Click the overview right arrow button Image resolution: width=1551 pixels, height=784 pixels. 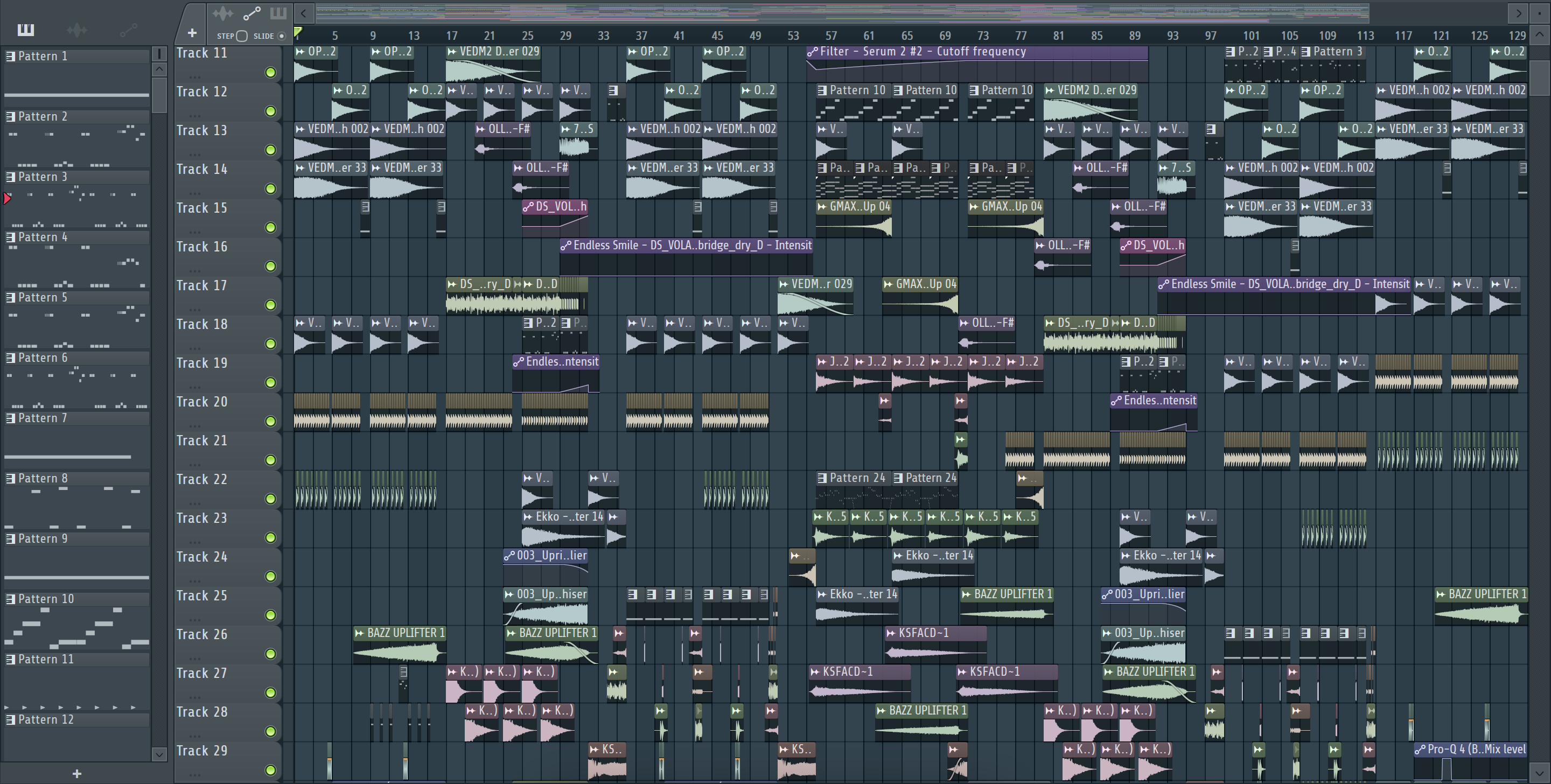1519,12
